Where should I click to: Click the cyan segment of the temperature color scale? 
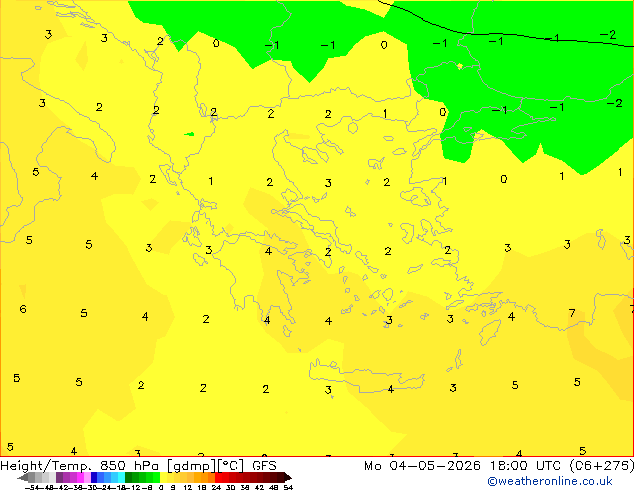[121, 477]
